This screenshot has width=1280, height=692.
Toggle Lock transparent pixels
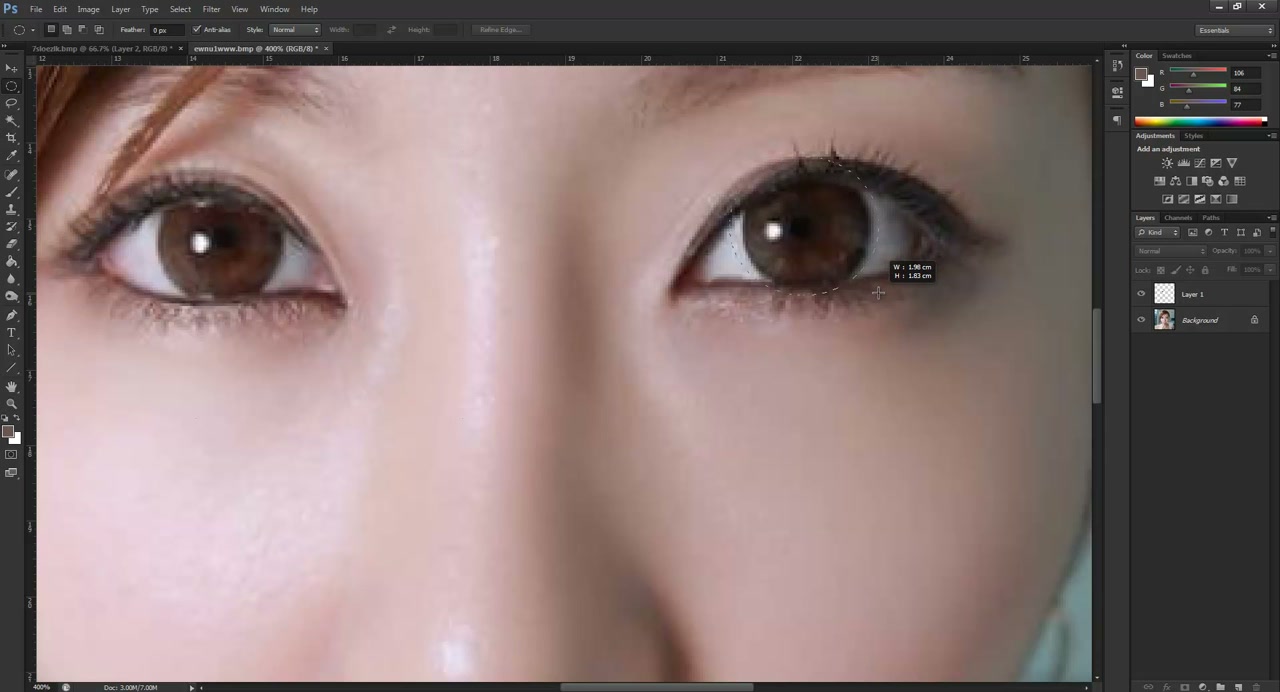coord(1160,270)
